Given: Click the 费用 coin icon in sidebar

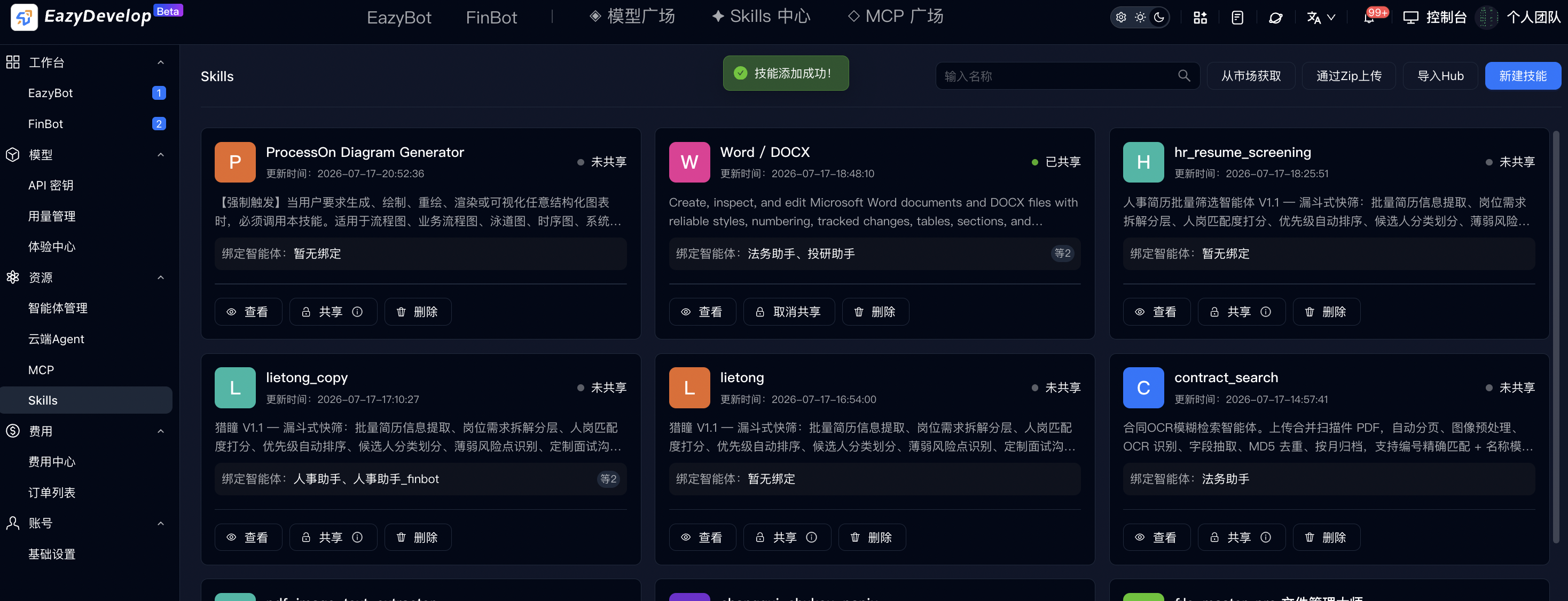Looking at the screenshot, I should (x=13, y=431).
